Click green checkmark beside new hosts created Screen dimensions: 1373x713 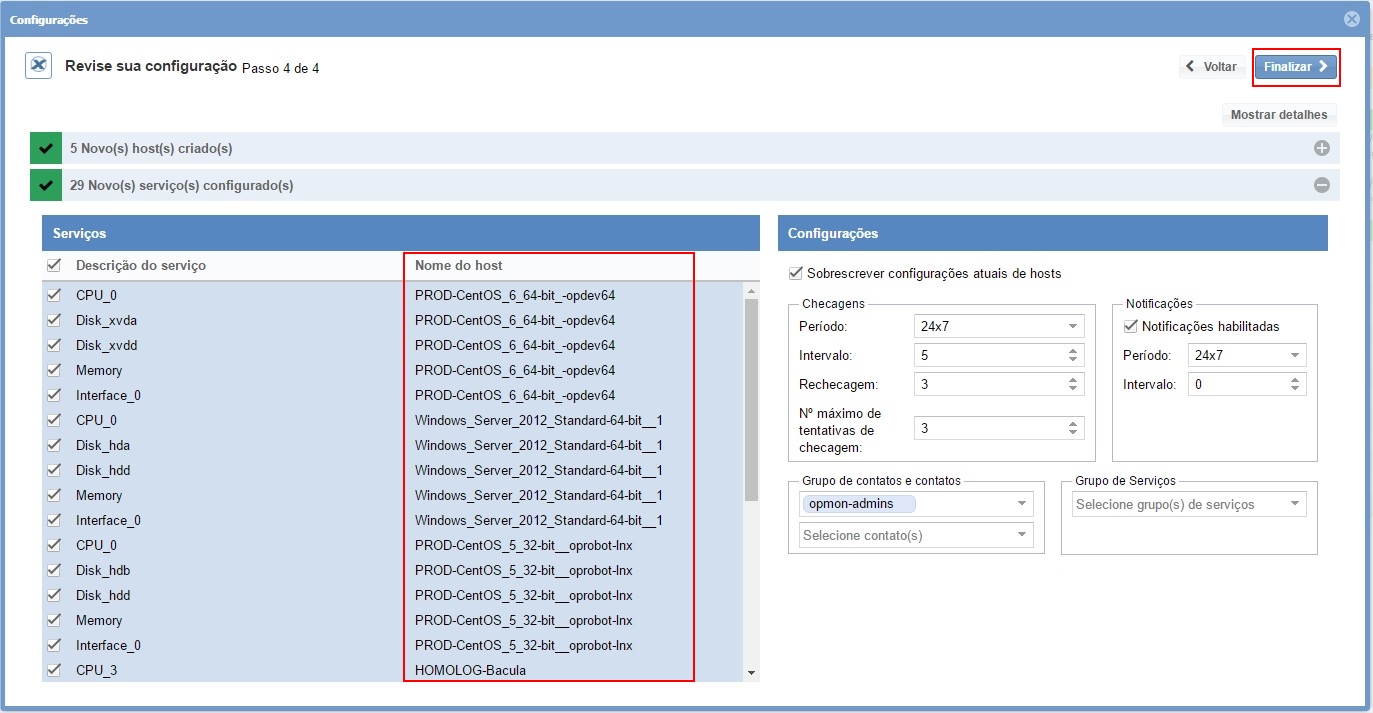click(x=45, y=148)
